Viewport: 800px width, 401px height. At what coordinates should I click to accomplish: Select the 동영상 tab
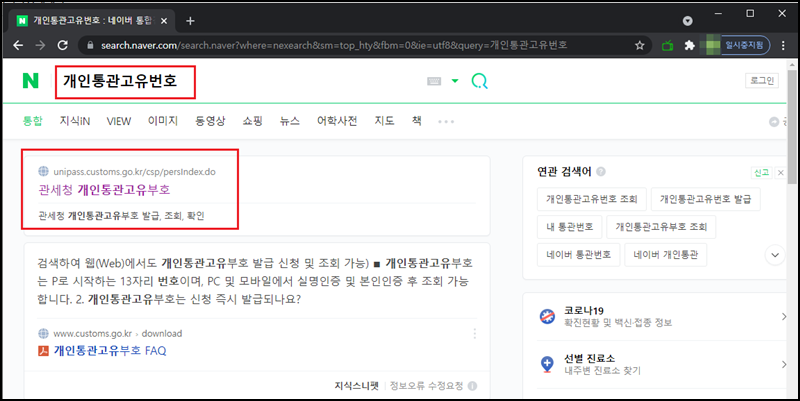[x=210, y=121]
